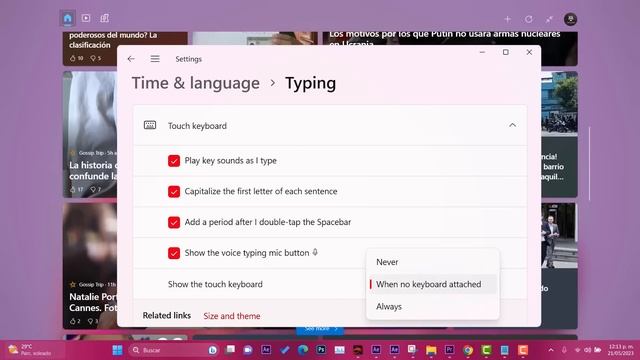Collapse the widgets board to half view

pos(549,19)
